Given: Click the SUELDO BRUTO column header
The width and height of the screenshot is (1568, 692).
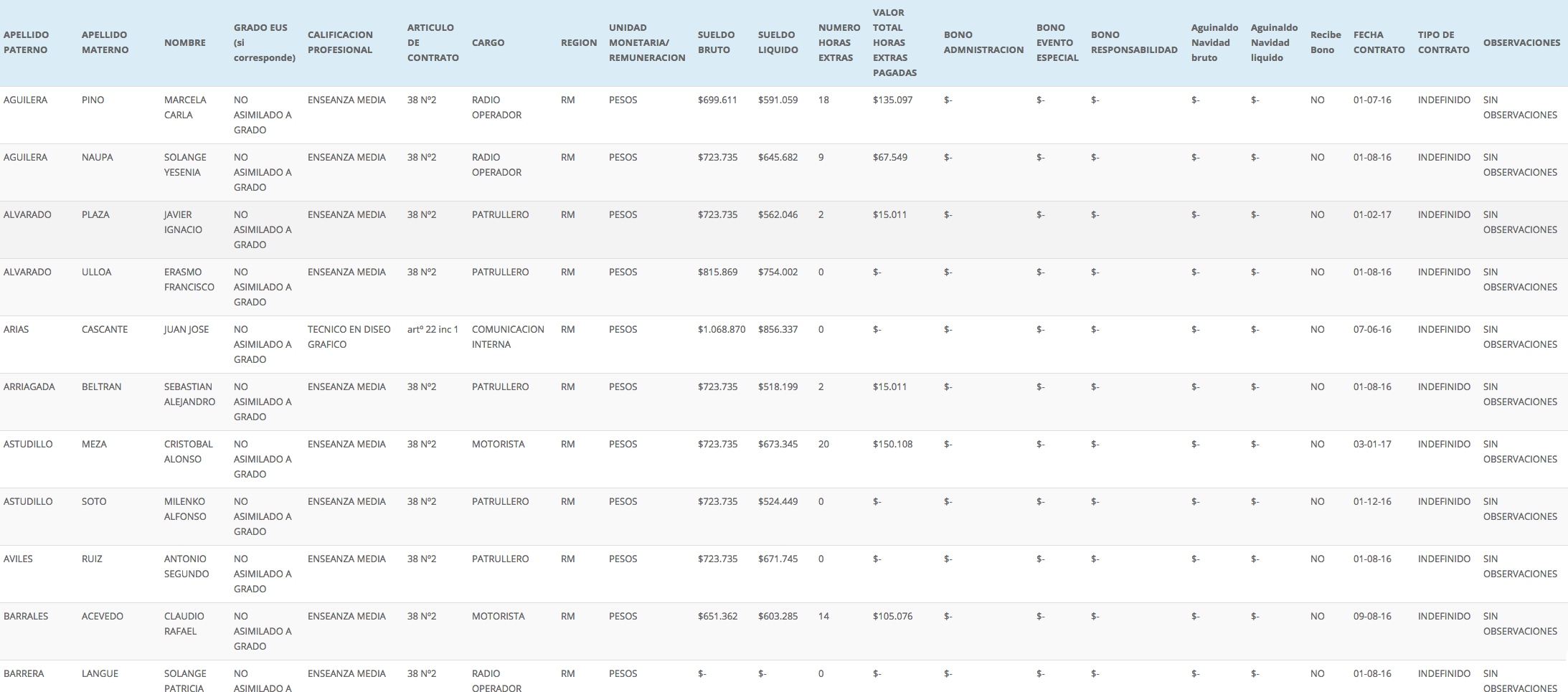Looking at the screenshot, I should point(716,42).
